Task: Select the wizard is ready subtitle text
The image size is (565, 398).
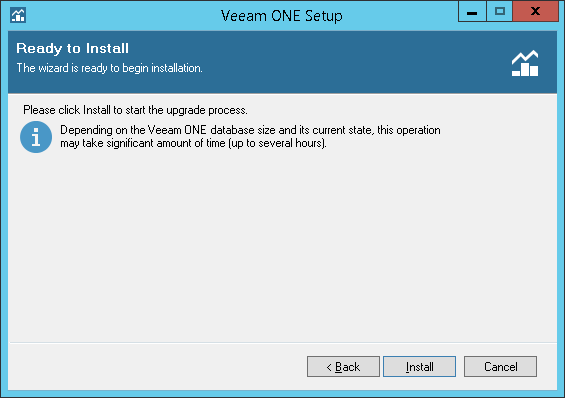Action: (x=110, y=68)
